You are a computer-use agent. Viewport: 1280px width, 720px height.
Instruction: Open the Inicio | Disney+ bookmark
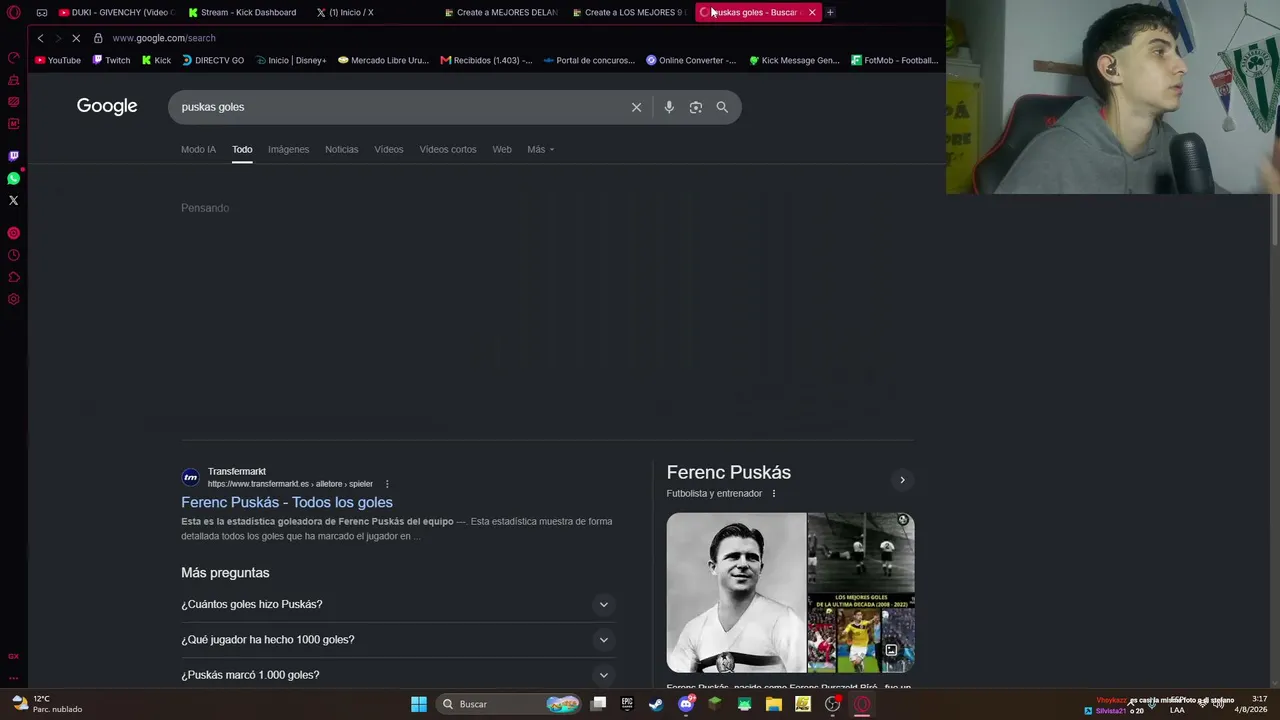(291, 60)
